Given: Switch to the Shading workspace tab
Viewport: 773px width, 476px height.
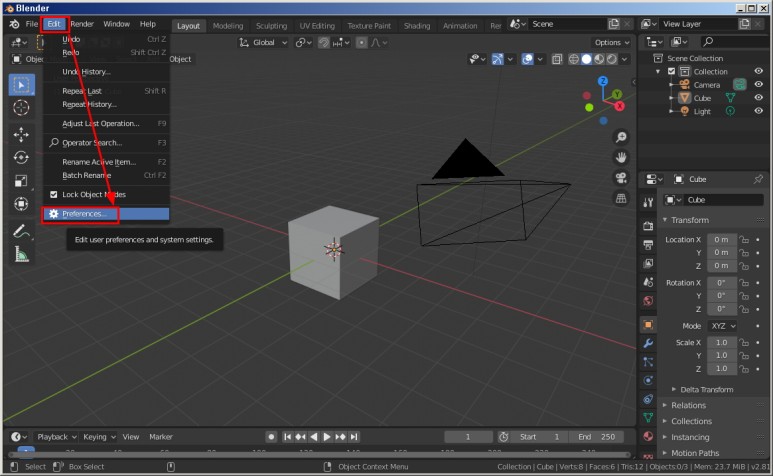Looking at the screenshot, I should 417,26.
